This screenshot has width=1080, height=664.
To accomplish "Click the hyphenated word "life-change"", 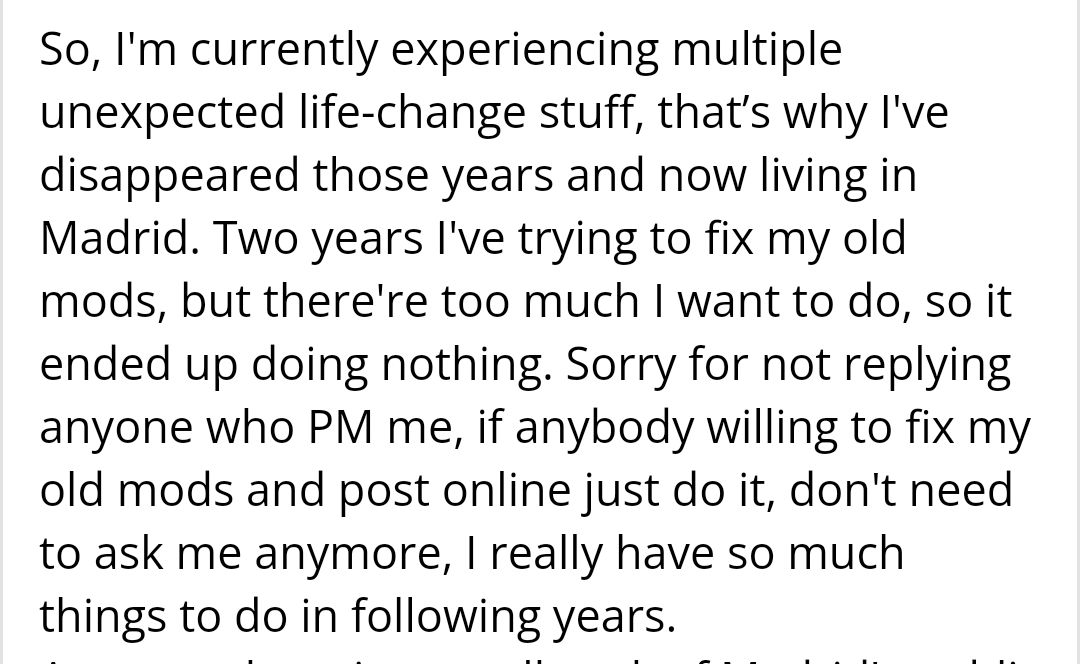I will coord(411,114).
